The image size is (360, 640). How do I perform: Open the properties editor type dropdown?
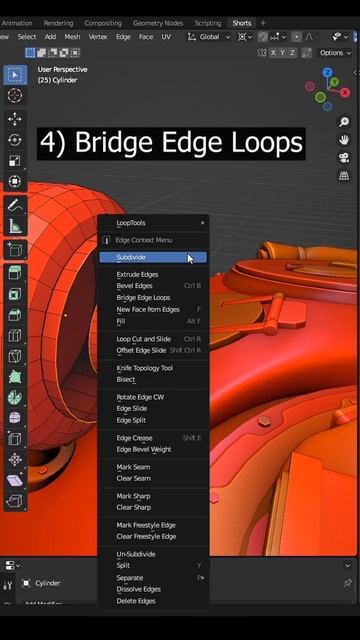(12, 565)
